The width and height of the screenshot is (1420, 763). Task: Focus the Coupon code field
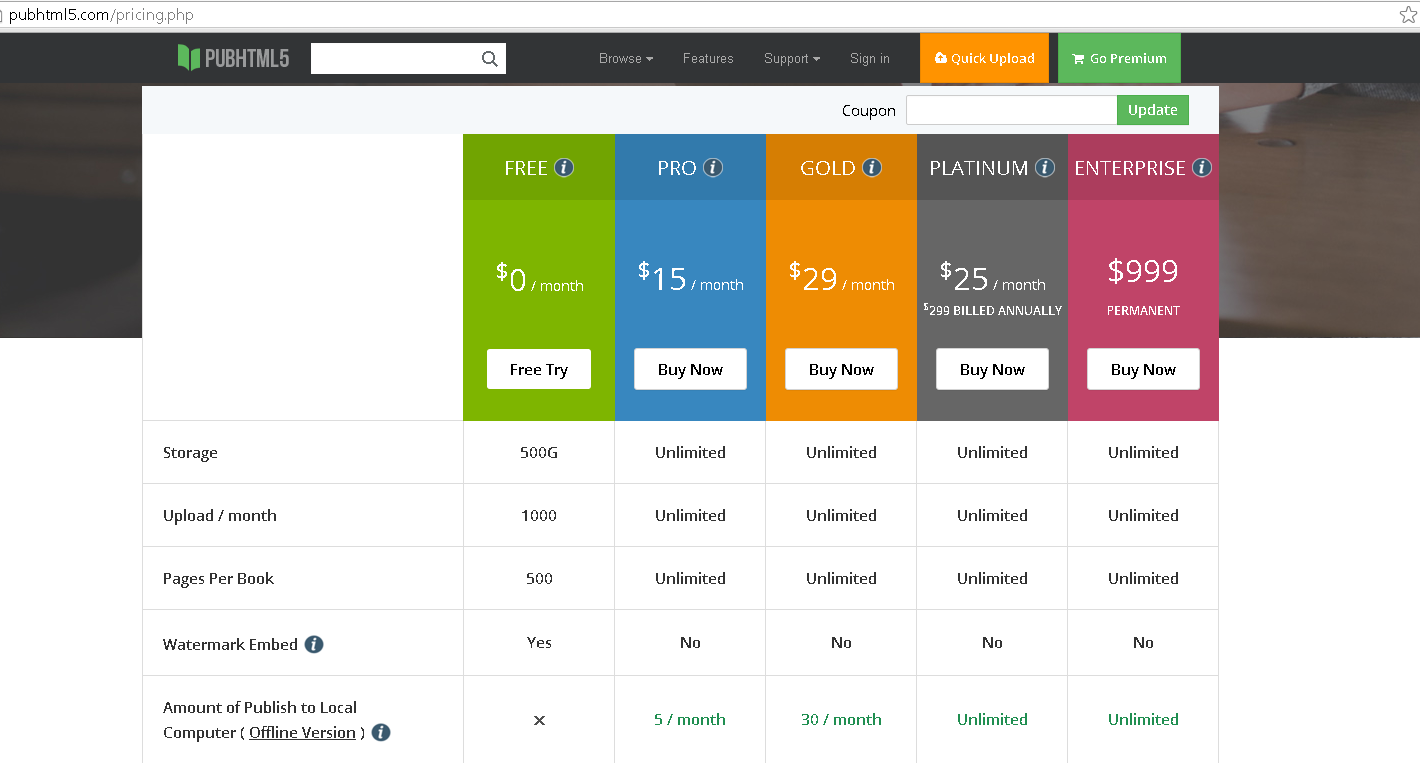[1011, 110]
